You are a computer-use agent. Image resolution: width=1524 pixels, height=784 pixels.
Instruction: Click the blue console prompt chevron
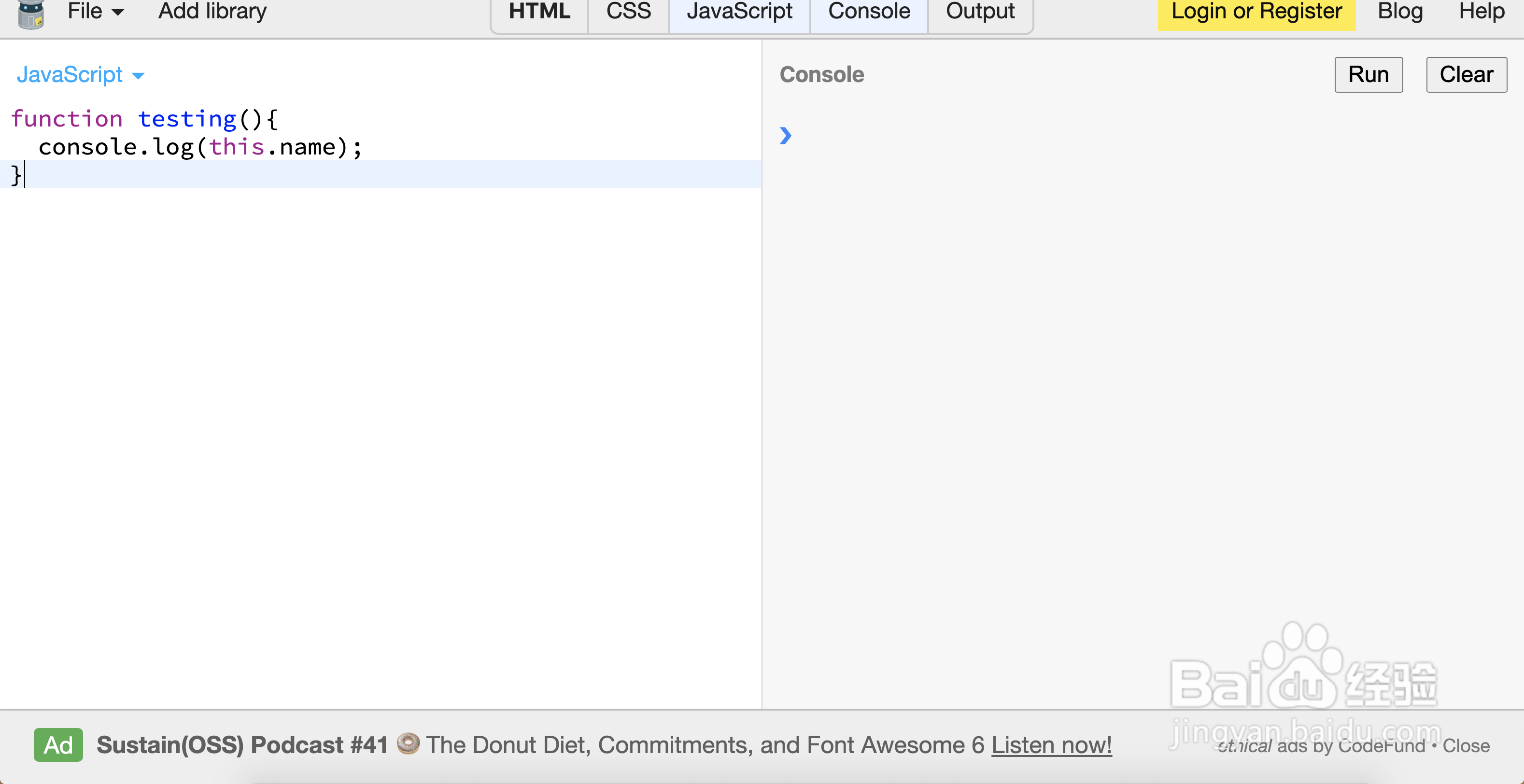pos(785,136)
